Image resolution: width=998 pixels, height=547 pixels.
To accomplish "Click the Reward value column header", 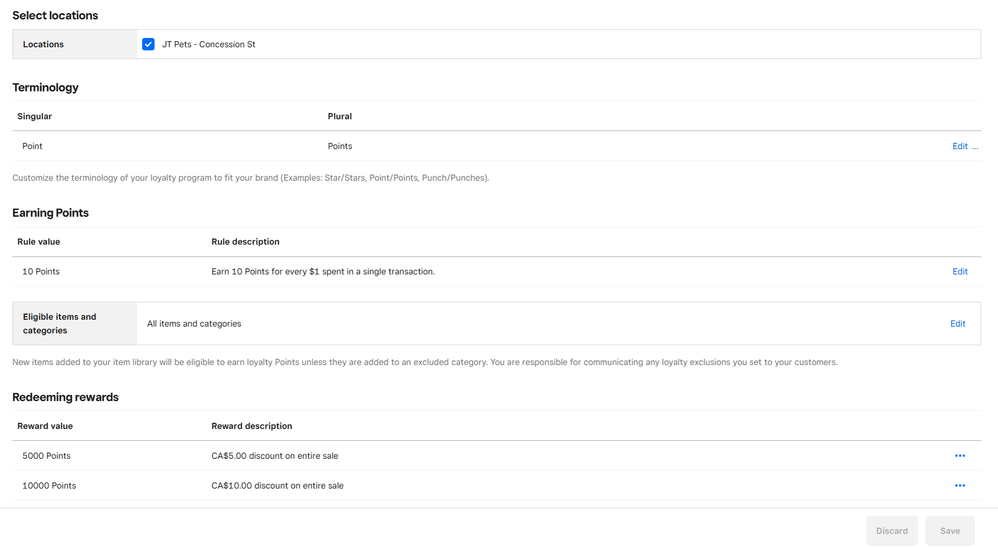I will 45,425.
